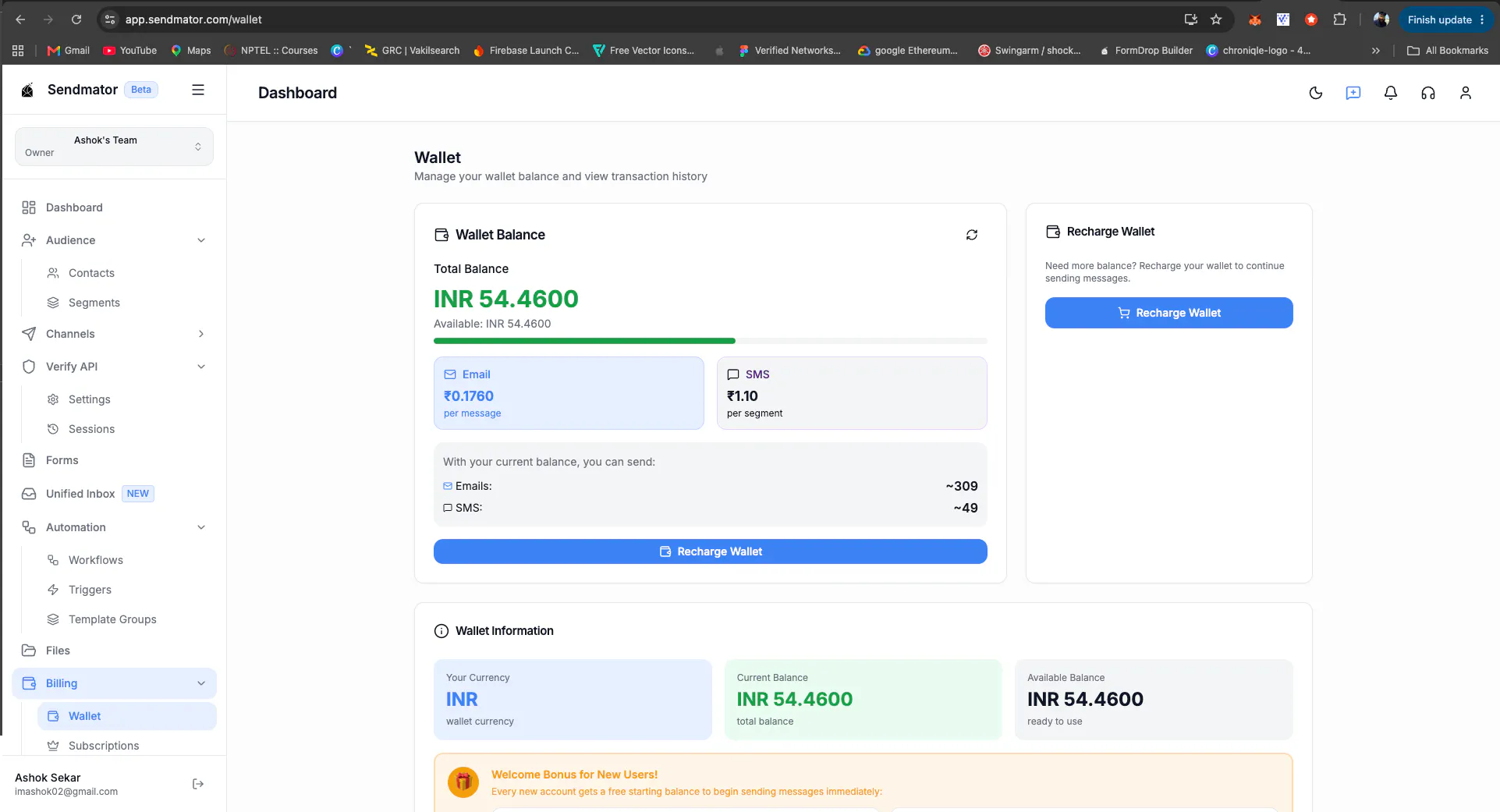Collapse sidebar with hamburger menu icon
This screenshot has height=812, width=1500.
pos(198,90)
